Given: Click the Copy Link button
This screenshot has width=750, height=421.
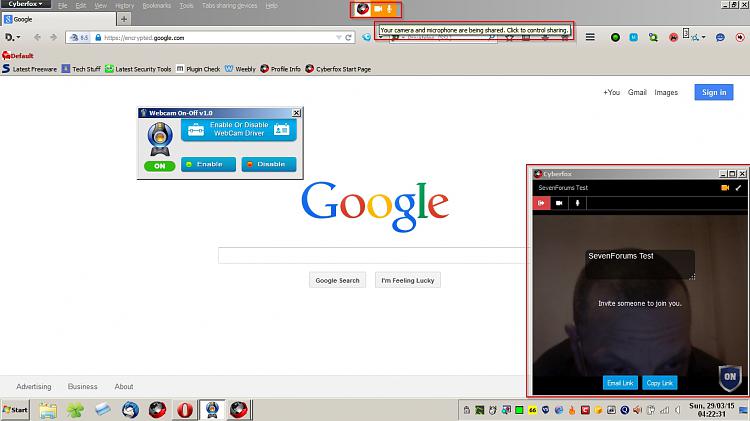Looking at the screenshot, I should [660, 383].
